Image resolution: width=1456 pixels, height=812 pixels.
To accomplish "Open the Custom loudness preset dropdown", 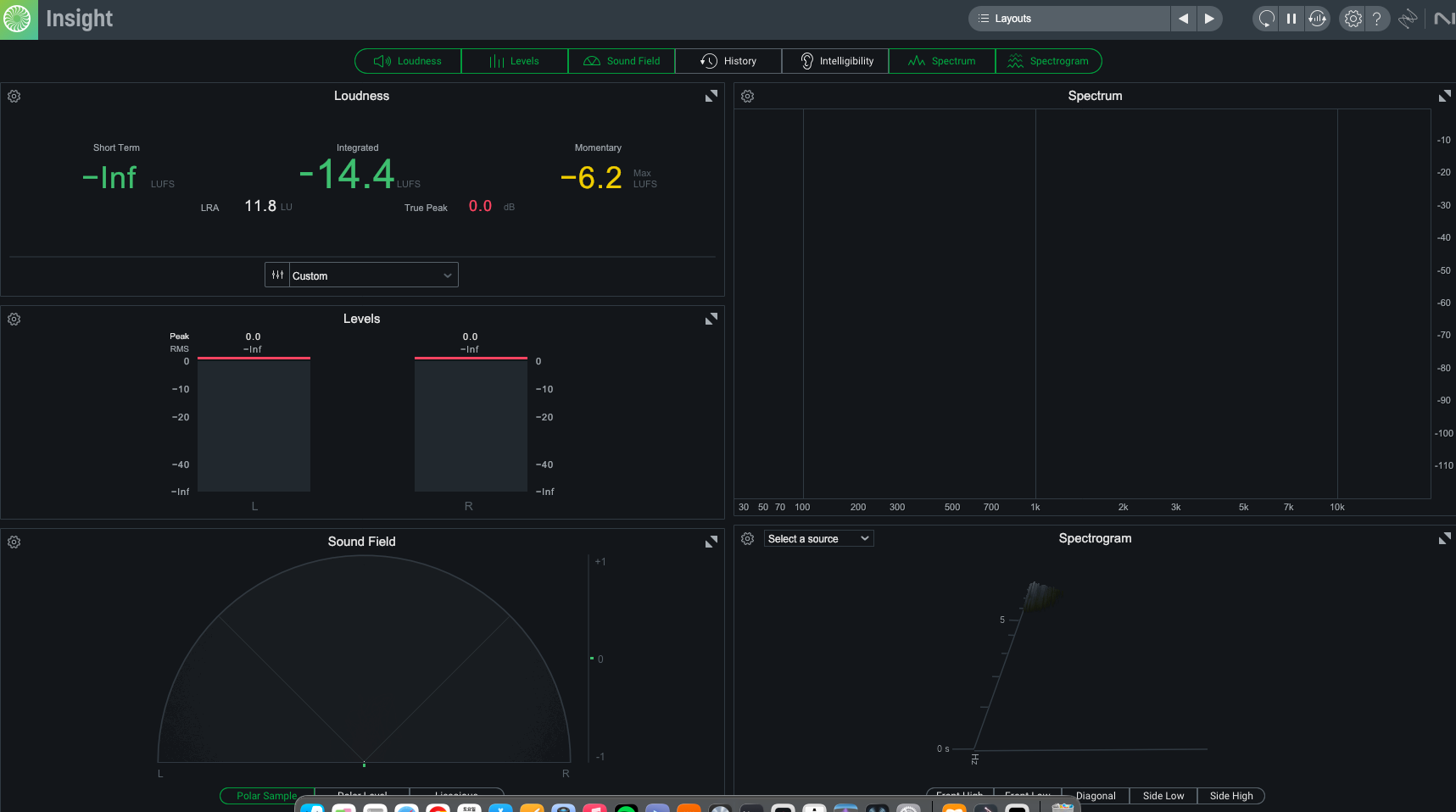I will click(373, 275).
